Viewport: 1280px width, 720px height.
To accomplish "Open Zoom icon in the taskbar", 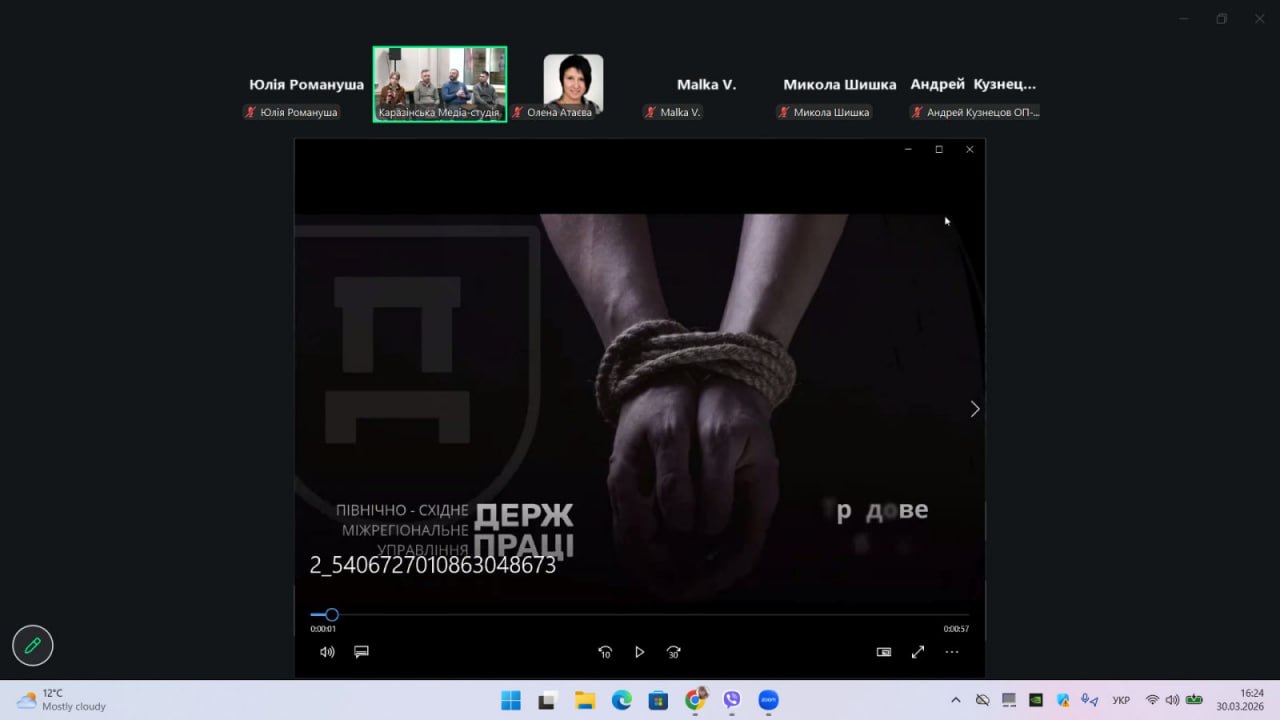I will pos(768,700).
